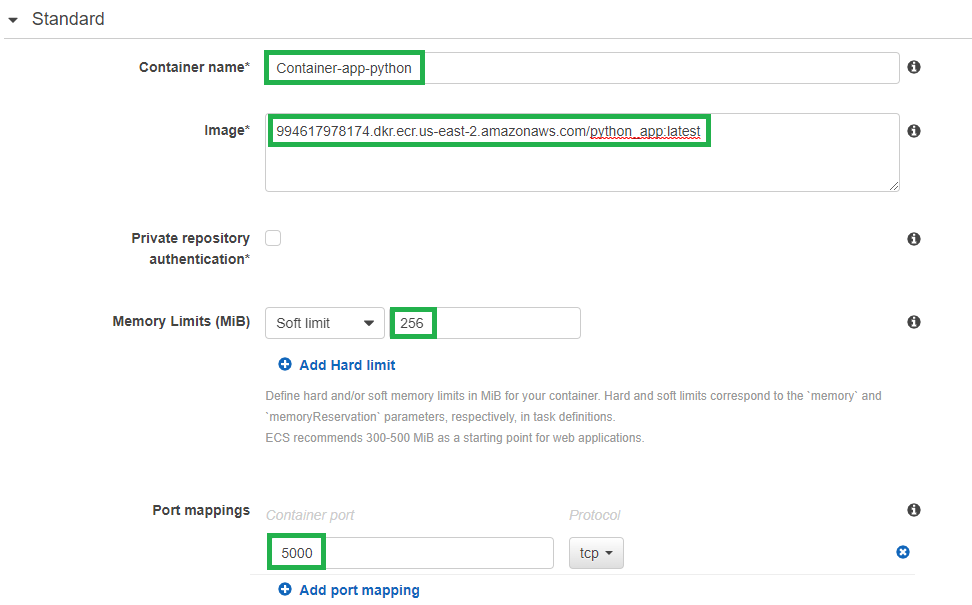Collapse the Standard section
Screen dimensions: 972x605
point(12,20)
